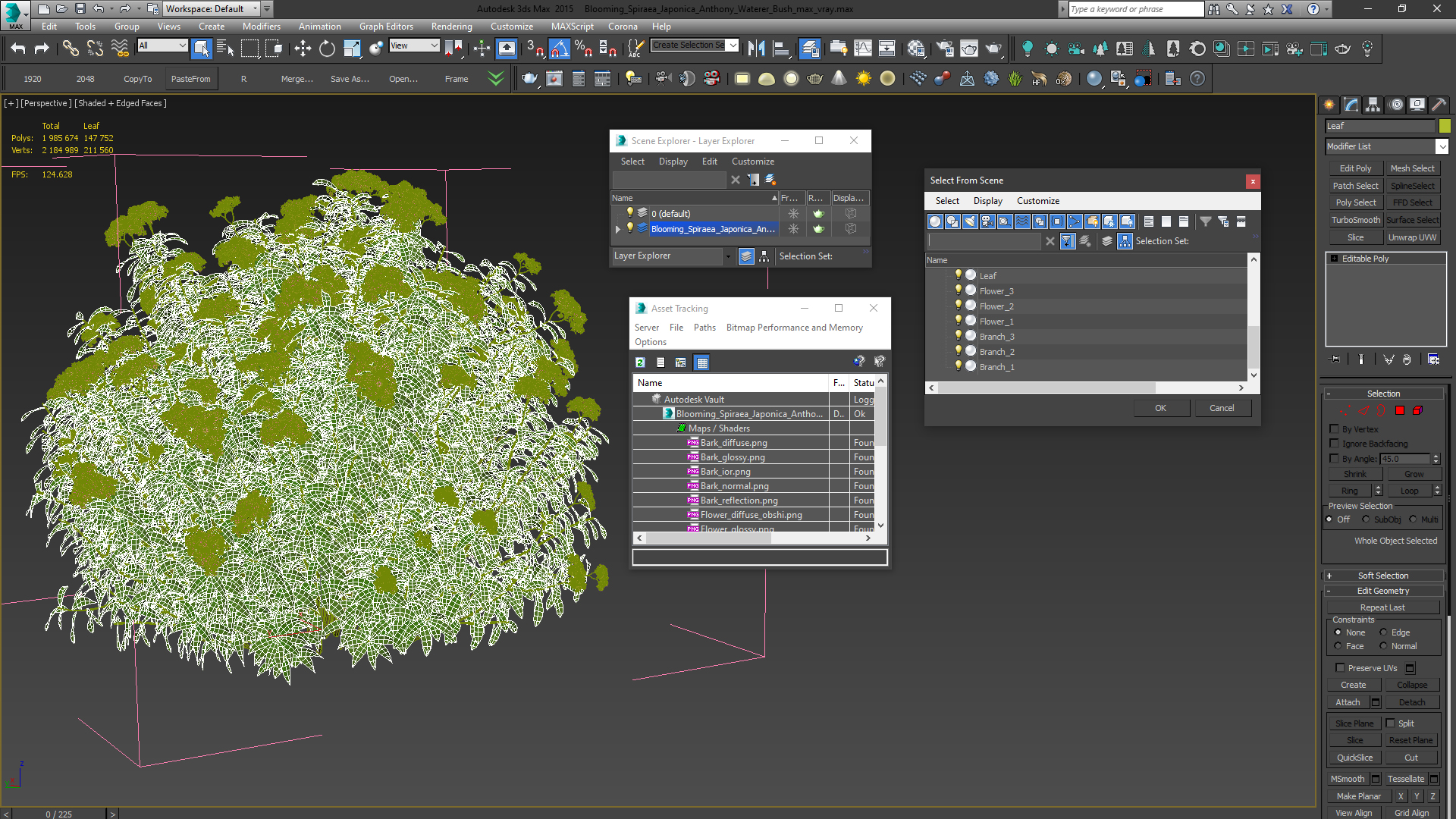The image size is (1456, 819).
Task: Open the Utilities hammer panel tab
Action: [x=1439, y=105]
